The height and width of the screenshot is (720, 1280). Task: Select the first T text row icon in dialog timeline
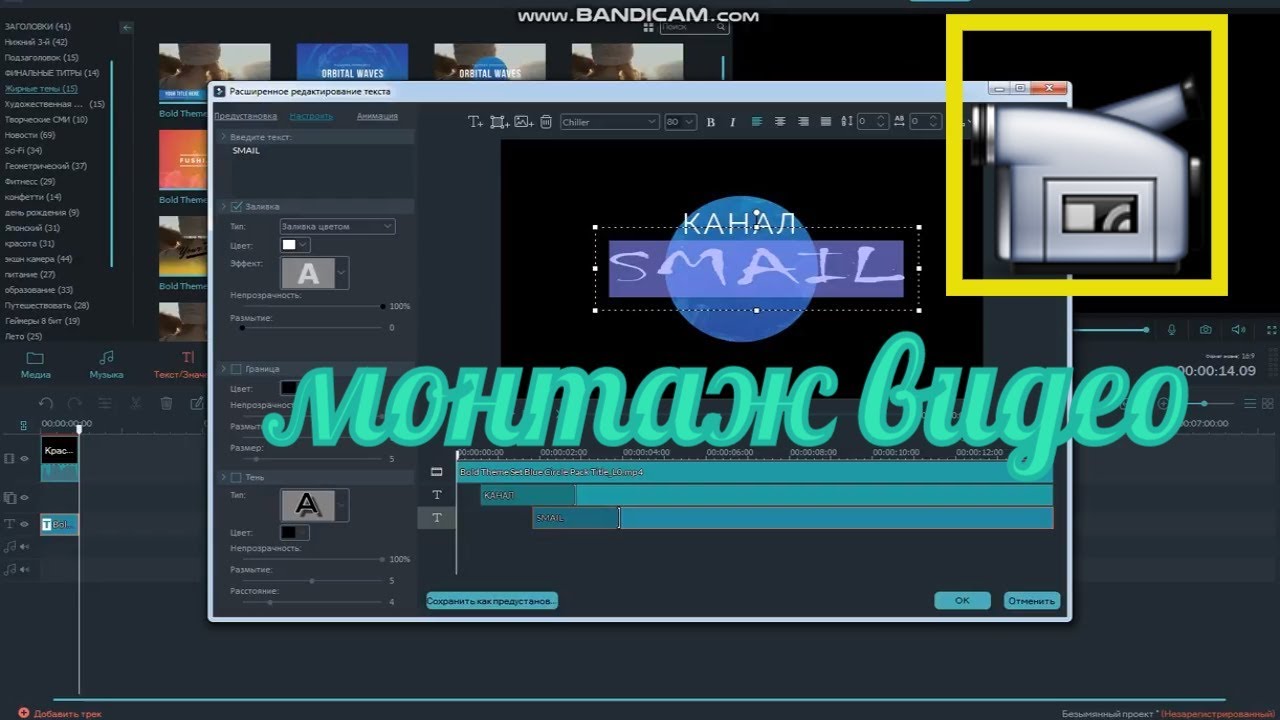click(x=437, y=494)
